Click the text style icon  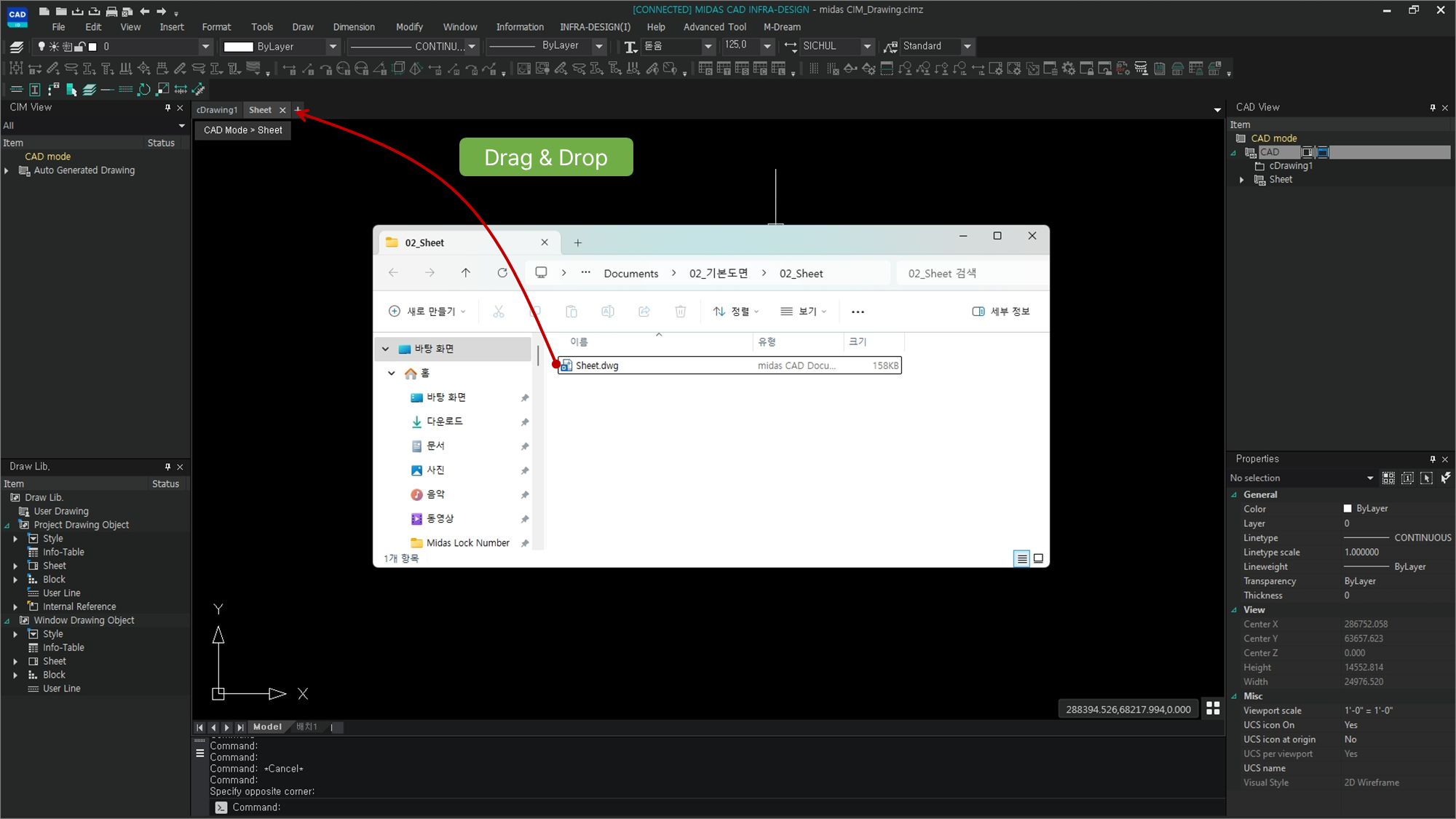click(630, 47)
